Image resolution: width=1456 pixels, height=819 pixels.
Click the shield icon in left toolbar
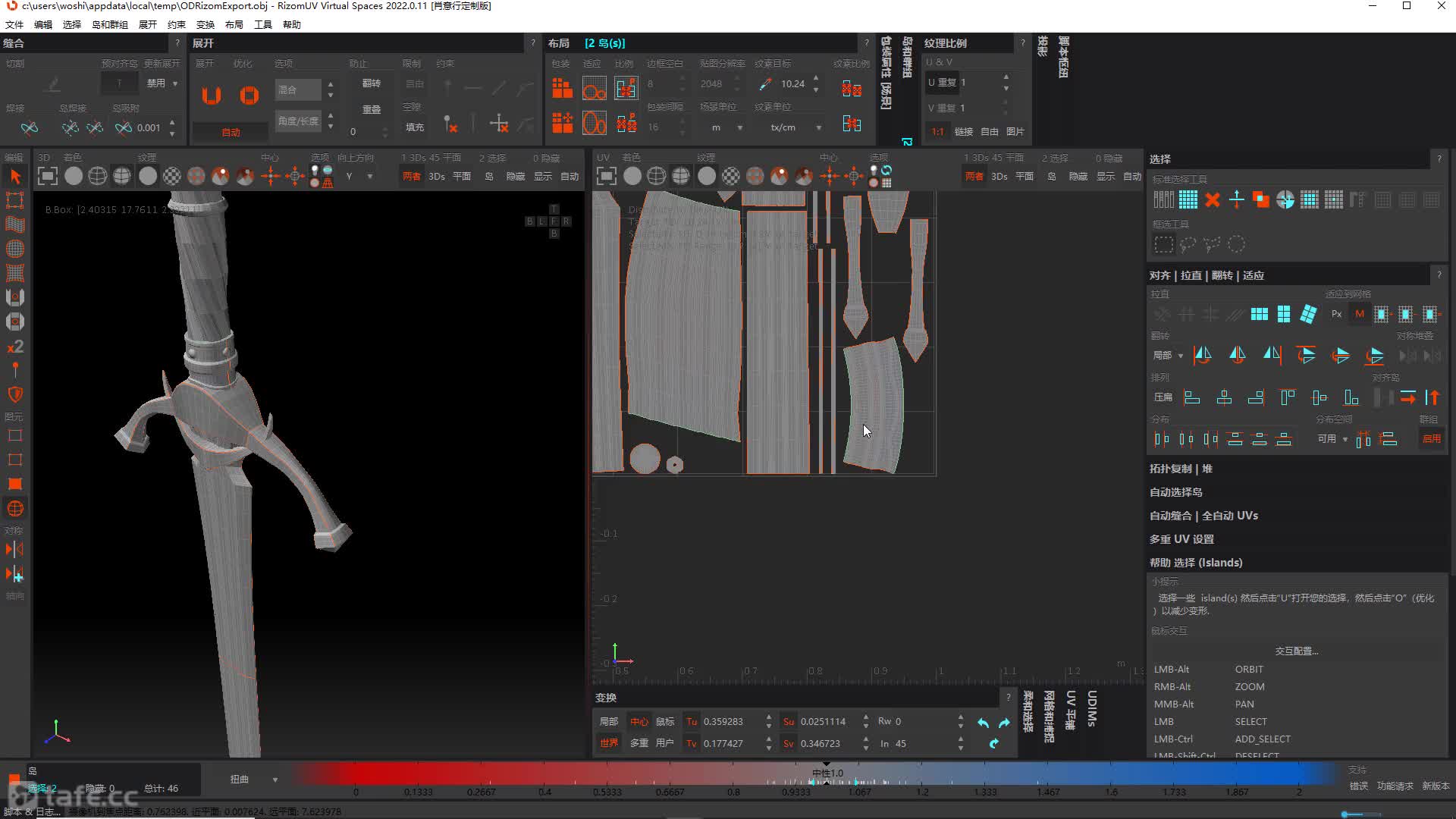[x=15, y=394]
